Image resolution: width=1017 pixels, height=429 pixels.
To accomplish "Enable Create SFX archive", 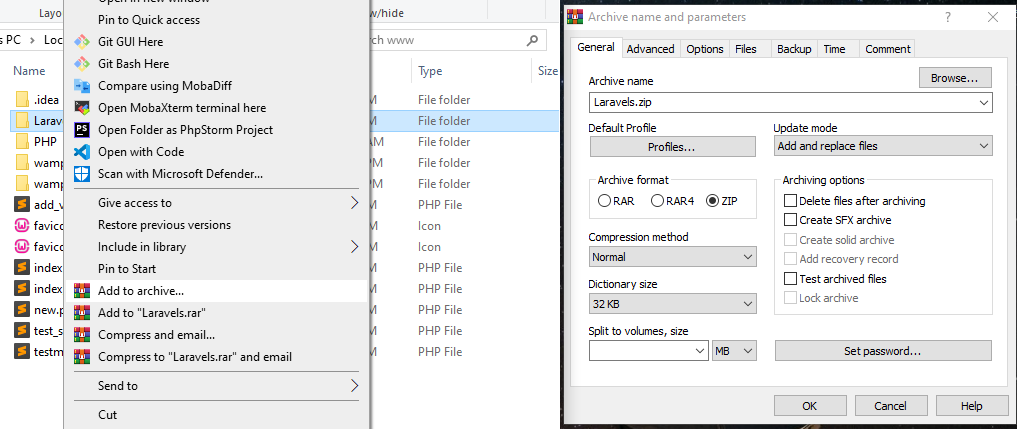I will coord(790,220).
